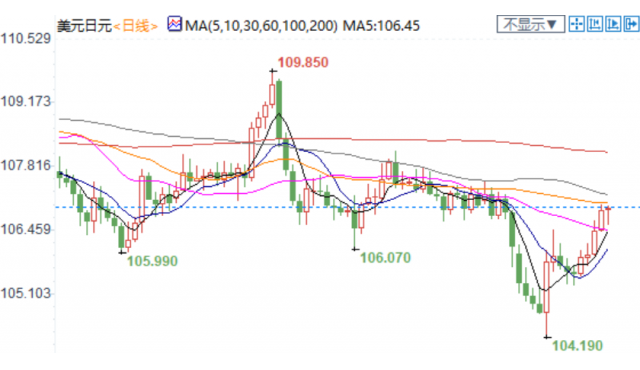This screenshot has width=640, height=370.
Task: Click the MA5:106.45 value
Action: coord(381,26)
